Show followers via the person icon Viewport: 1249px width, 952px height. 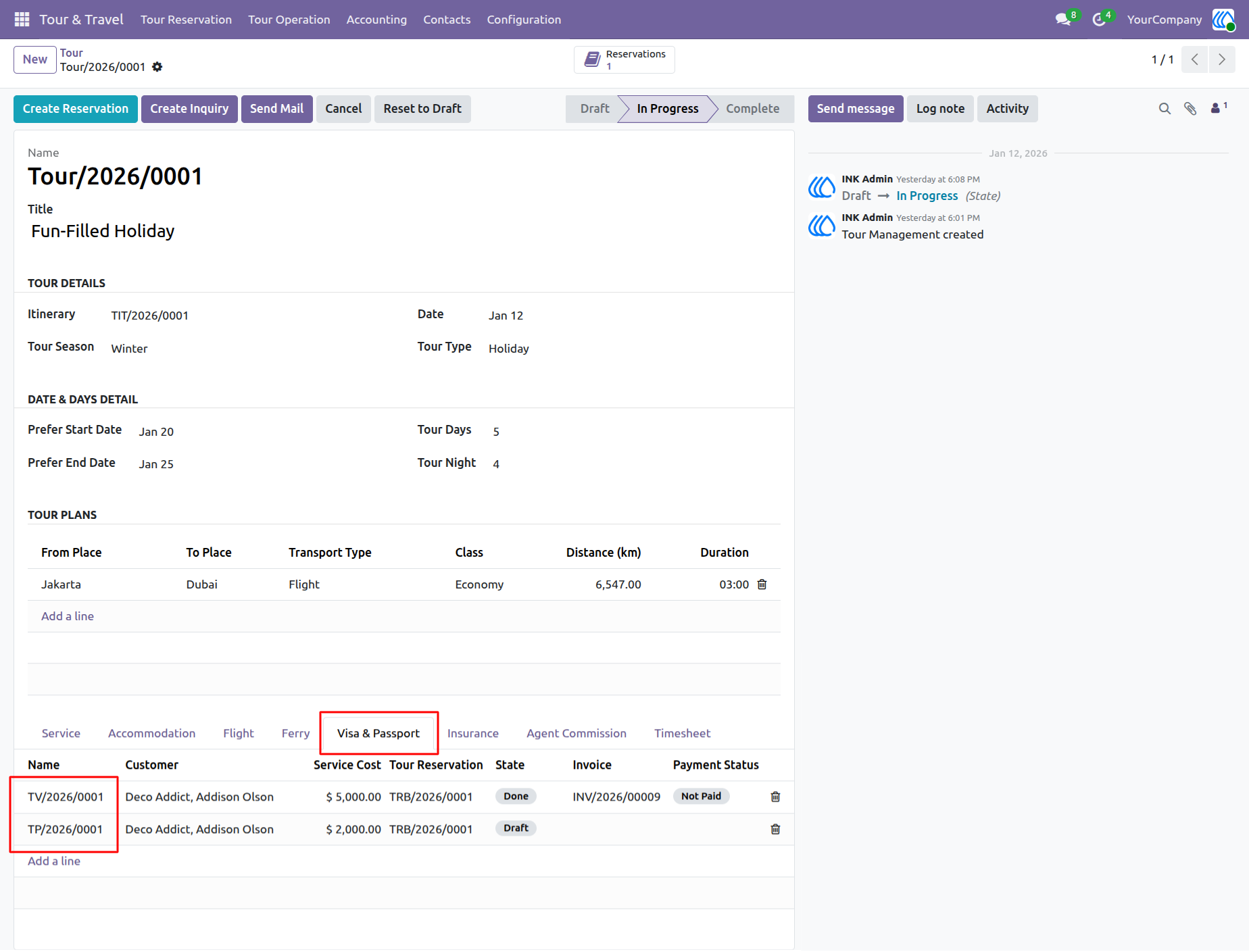point(1219,108)
